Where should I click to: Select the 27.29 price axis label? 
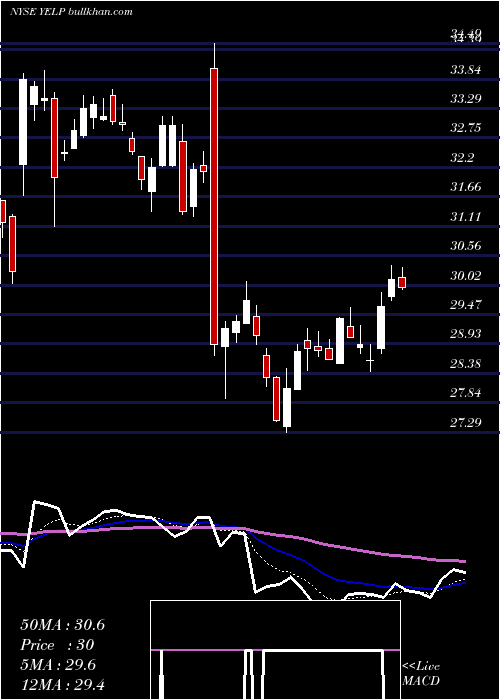click(466, 422)
